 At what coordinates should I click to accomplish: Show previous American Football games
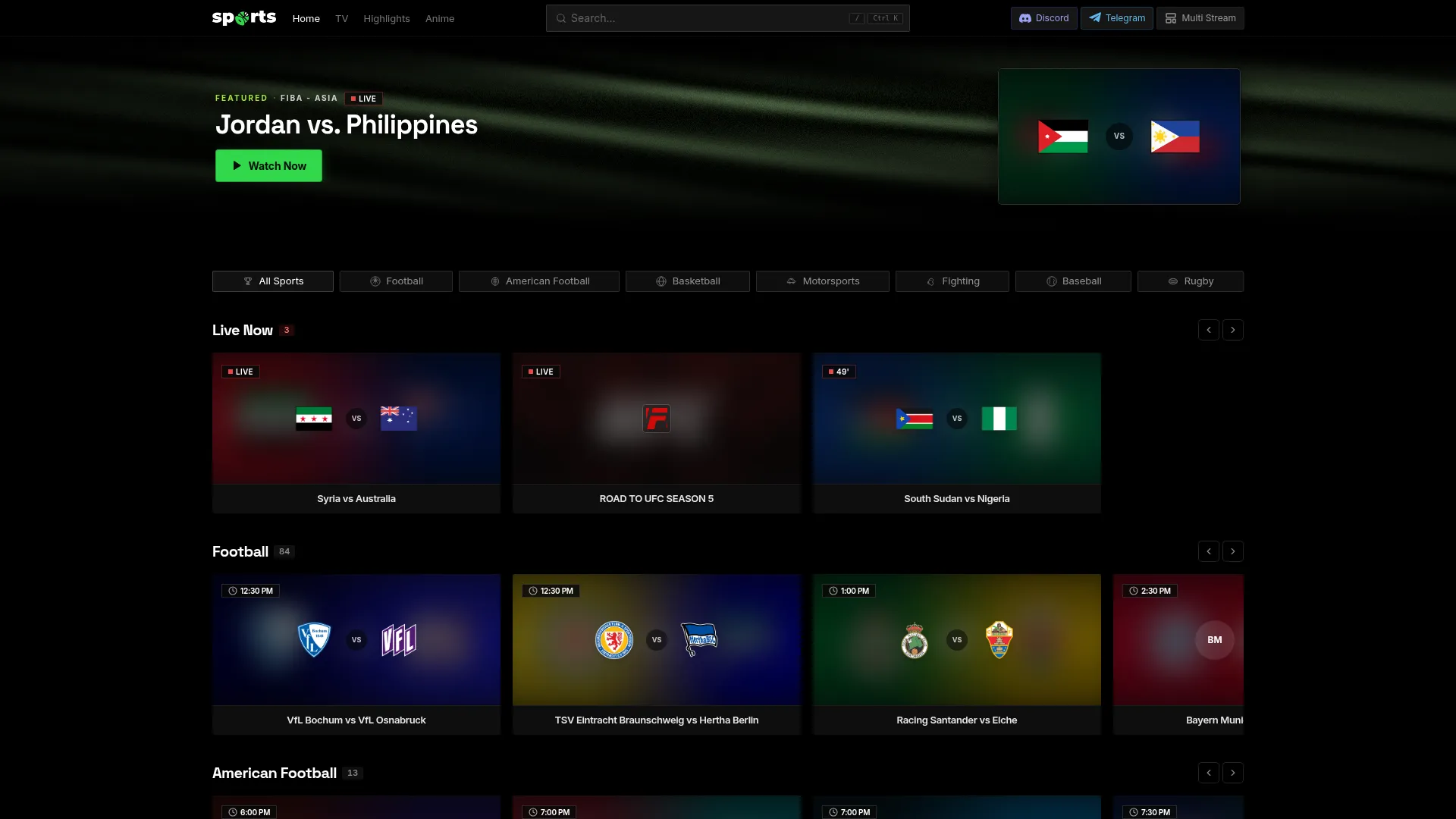(x=1209, y=773)
